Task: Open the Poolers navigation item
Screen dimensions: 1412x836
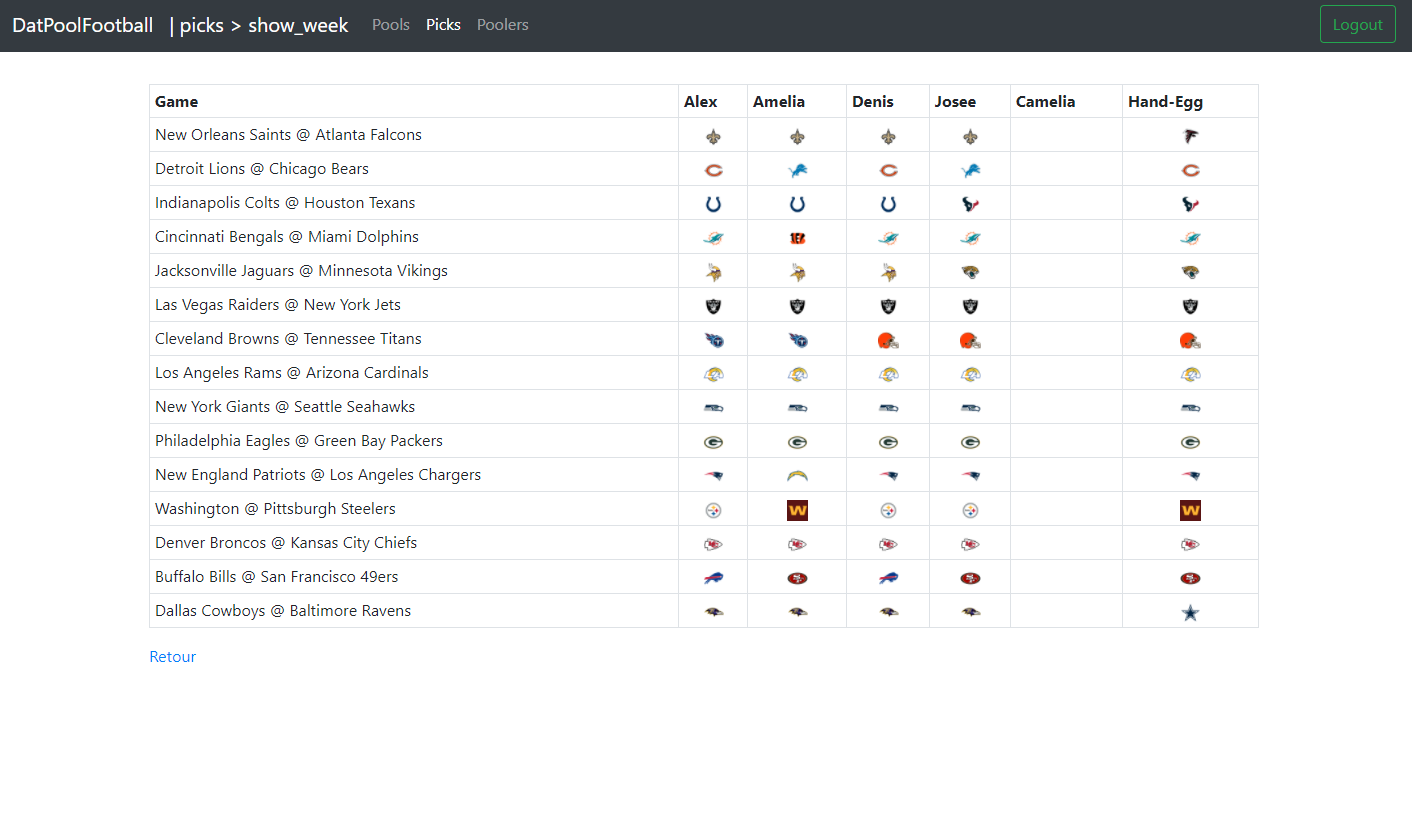Action: click(503, 24)
